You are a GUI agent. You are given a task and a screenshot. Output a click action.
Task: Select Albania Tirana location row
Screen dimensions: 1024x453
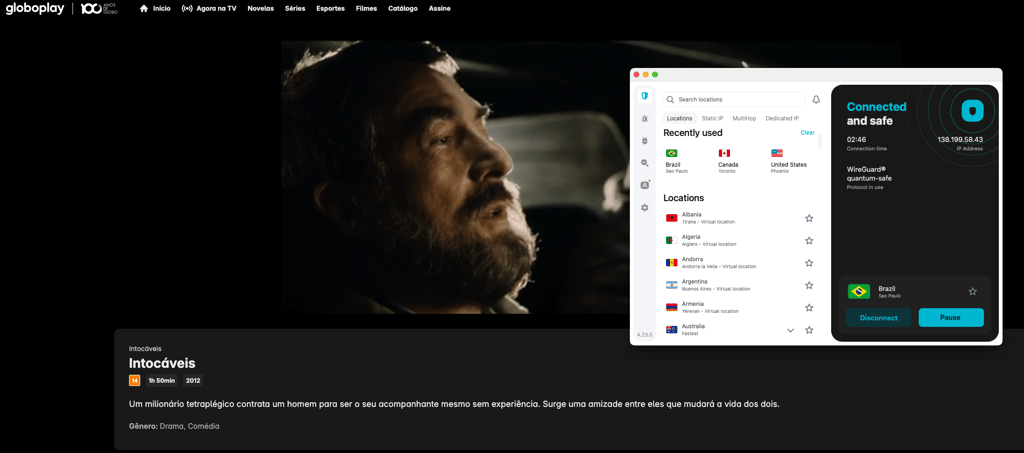click(740, 218)
